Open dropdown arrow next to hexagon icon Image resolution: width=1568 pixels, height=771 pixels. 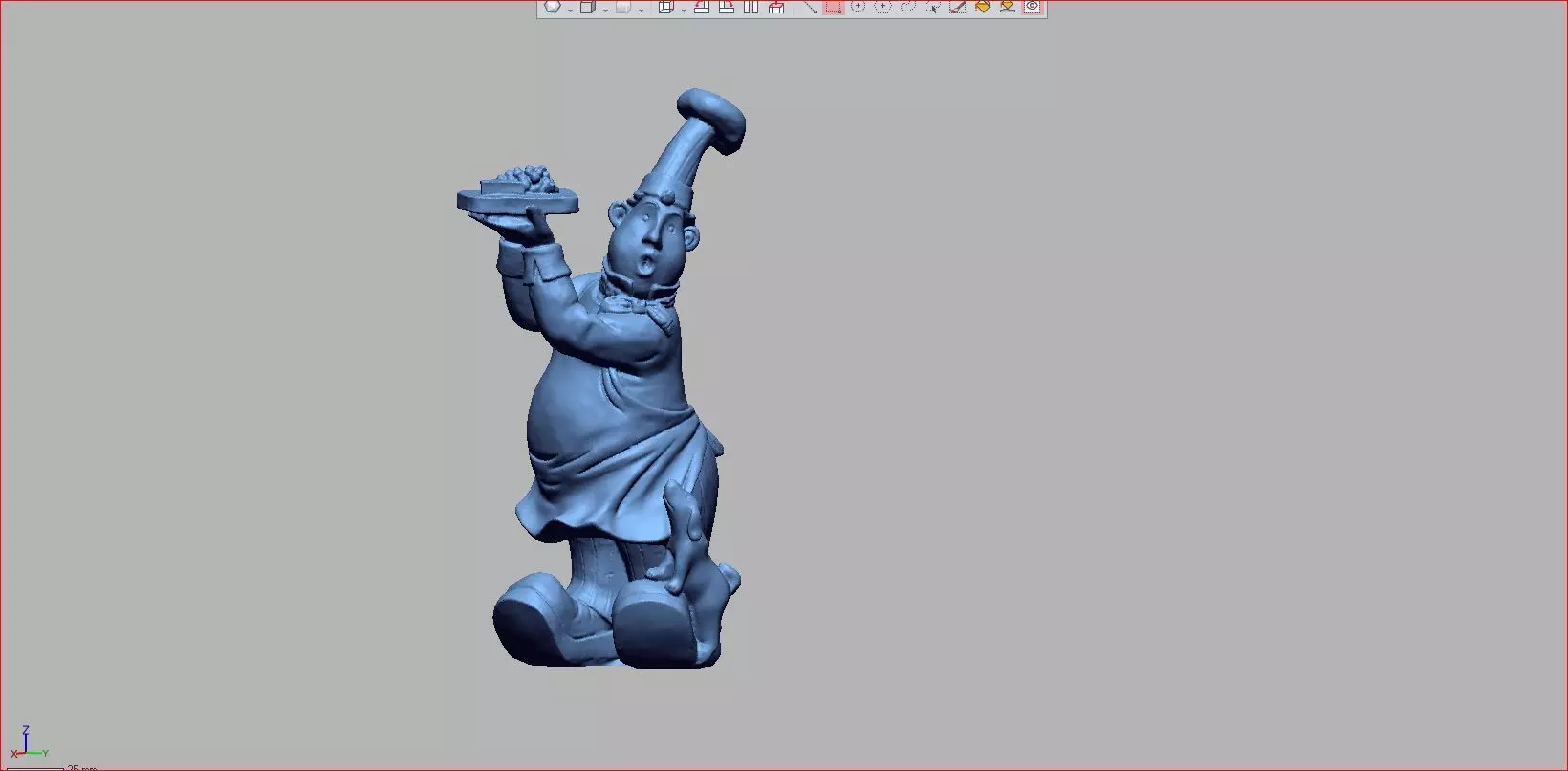[x=570, y=10]
